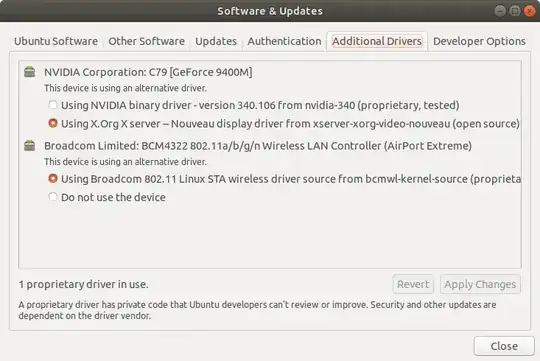The height and width of the screenshot is (361, 540).
Task: Switch to the Ubuntu Software tab
Action: [56, 41]
